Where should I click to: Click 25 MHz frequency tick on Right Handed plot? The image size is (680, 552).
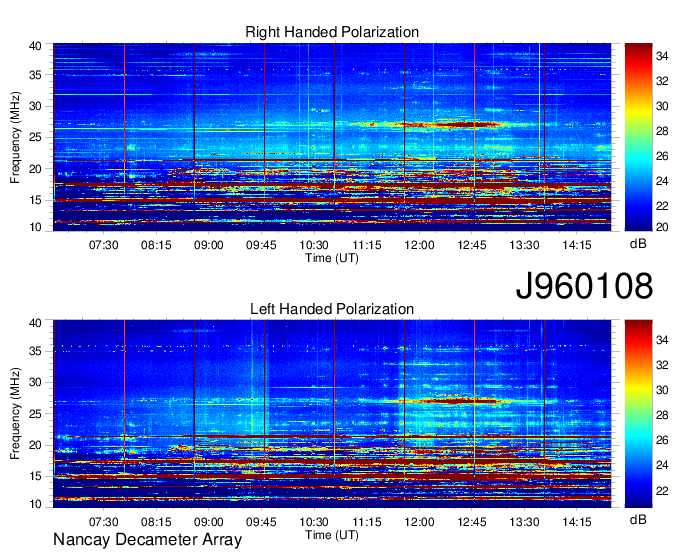coord(35,137)
